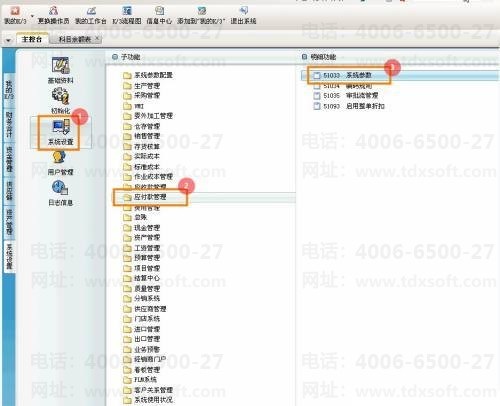Switch to the 科目余额表 tab
Screen dimensions: 500x406
click(75, 39)
